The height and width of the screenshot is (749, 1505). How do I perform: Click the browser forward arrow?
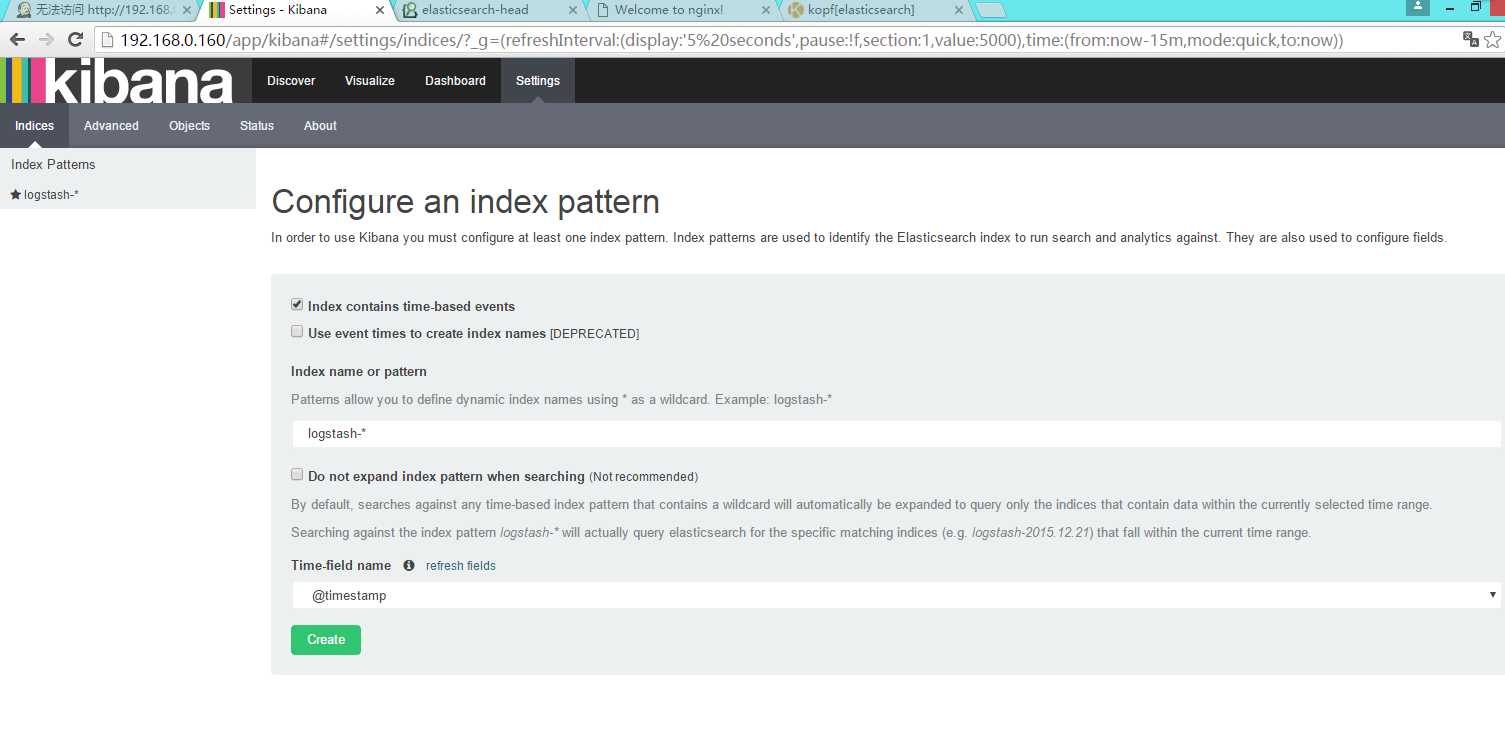(46, 40)
